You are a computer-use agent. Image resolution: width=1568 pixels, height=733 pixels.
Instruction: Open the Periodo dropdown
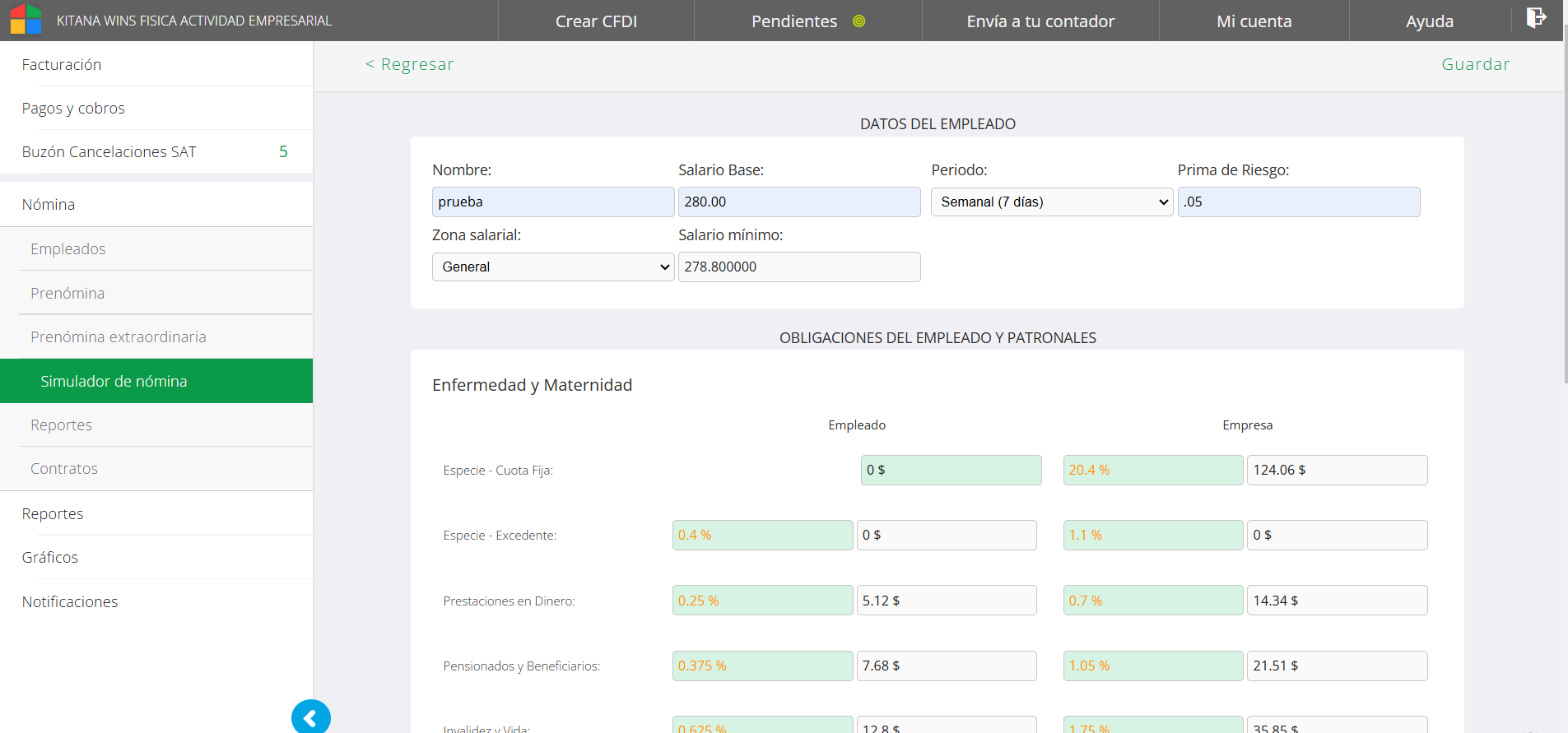click(1051, 202)
